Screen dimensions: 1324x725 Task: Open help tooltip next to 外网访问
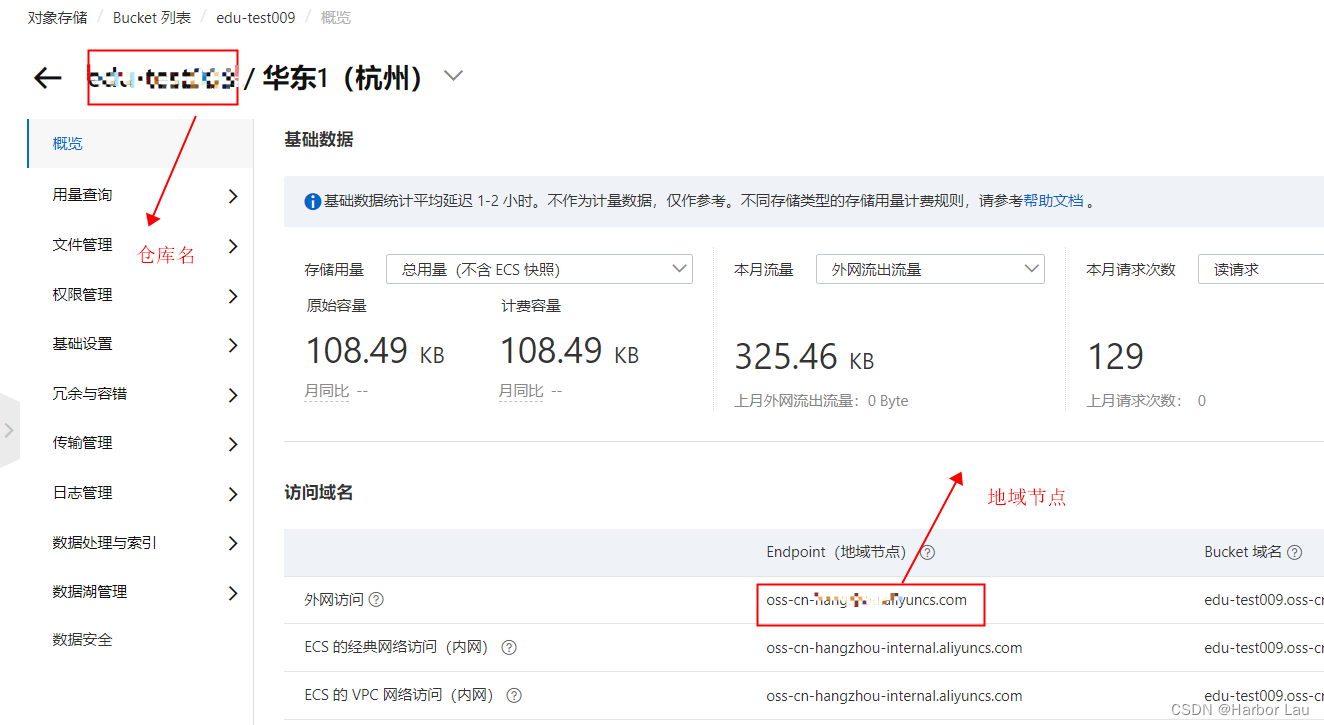[377, 599]
